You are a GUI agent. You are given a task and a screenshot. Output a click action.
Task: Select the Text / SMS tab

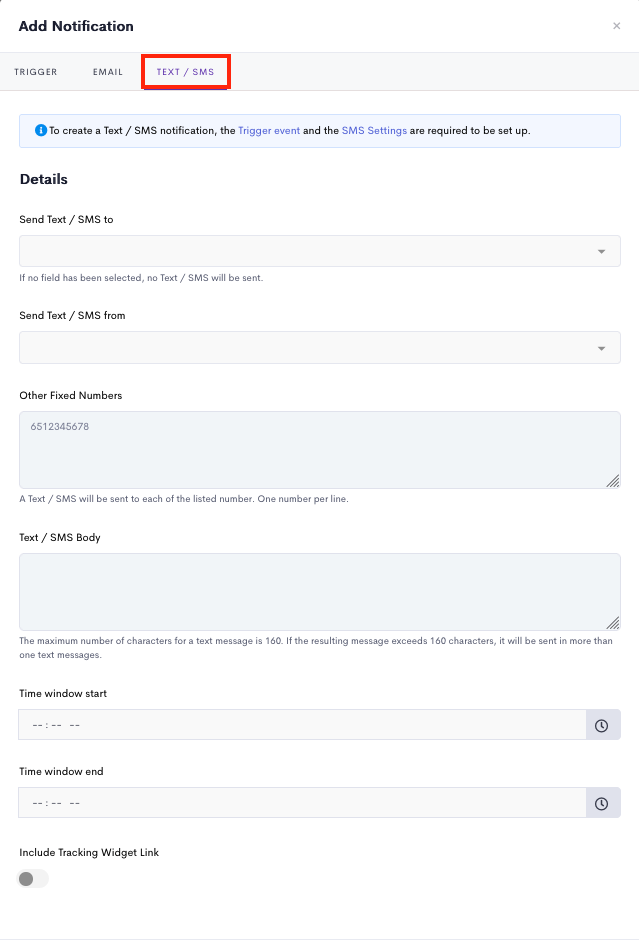click(x=185, y=72)
